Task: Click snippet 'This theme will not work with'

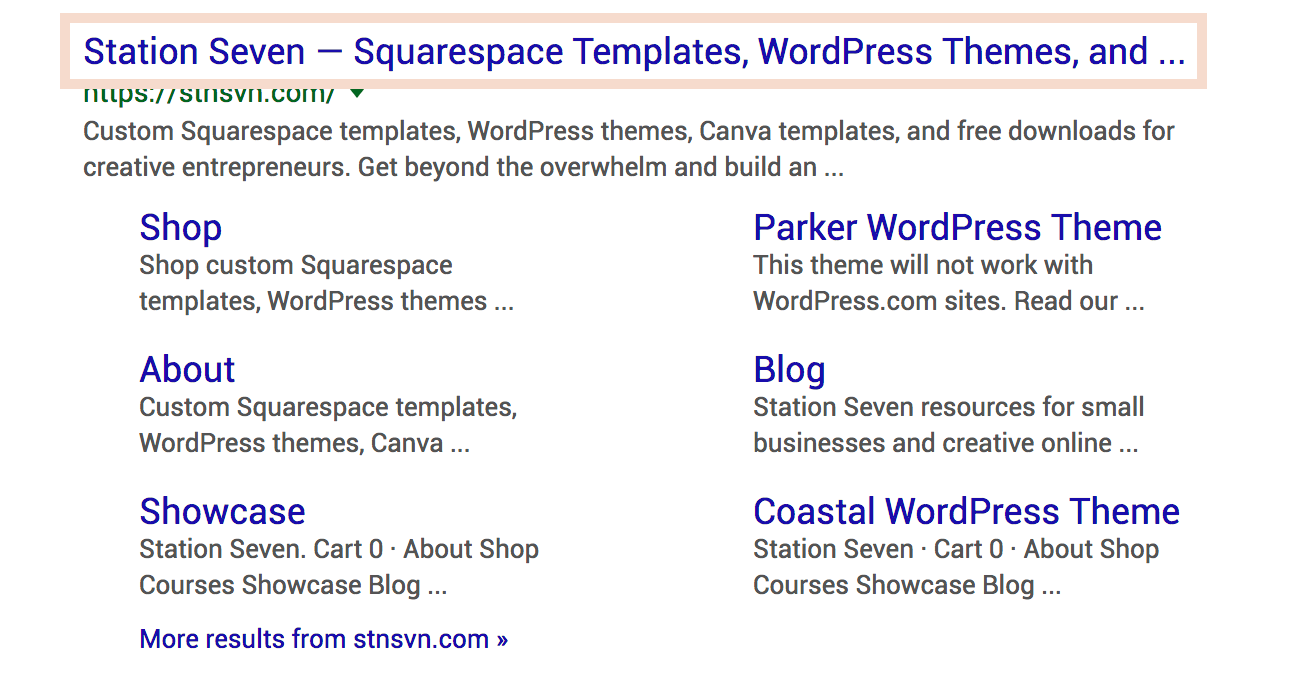Action: coord(923,265)
